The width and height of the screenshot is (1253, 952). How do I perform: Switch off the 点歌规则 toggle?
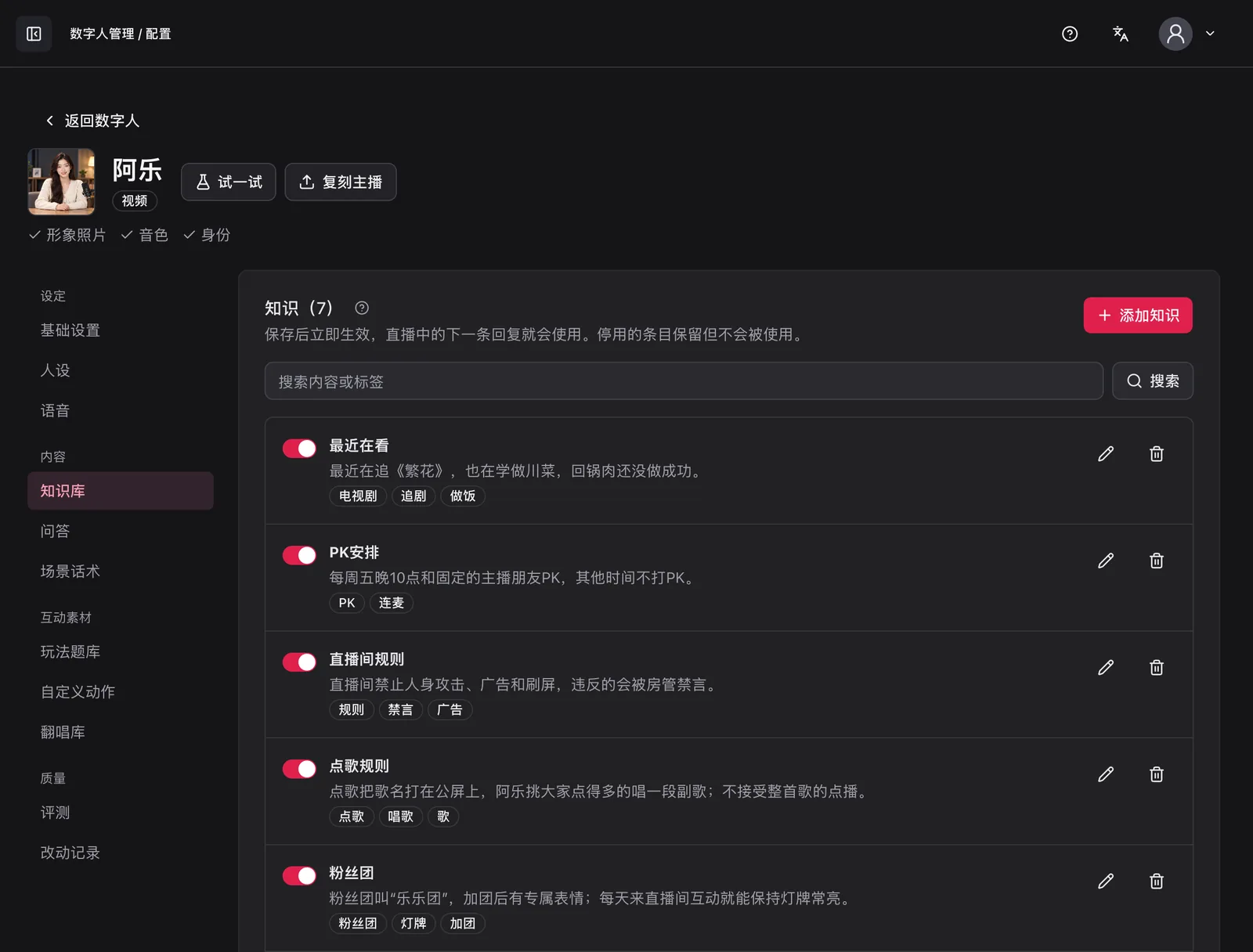tap(299, 769)
